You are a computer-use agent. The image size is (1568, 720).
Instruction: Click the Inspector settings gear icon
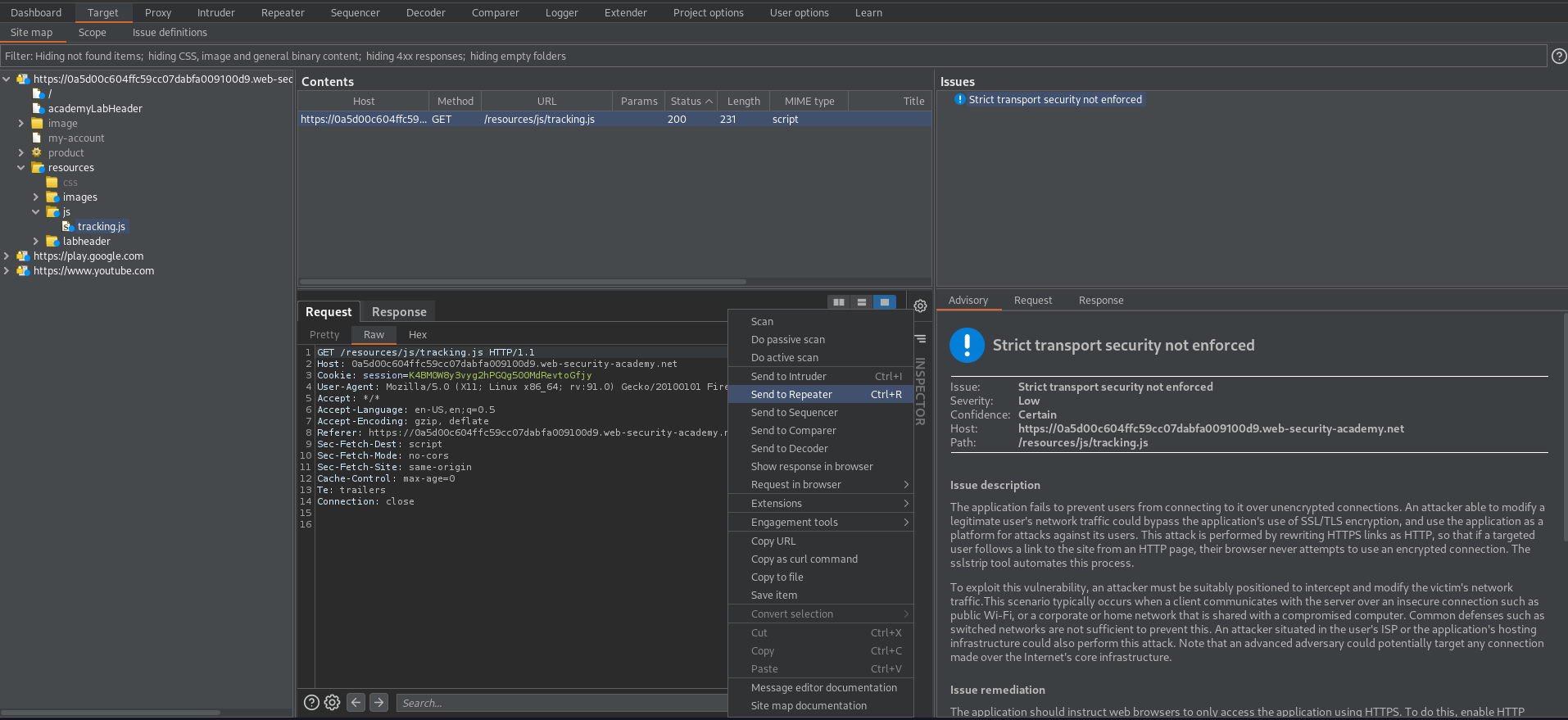coord(920,306)
